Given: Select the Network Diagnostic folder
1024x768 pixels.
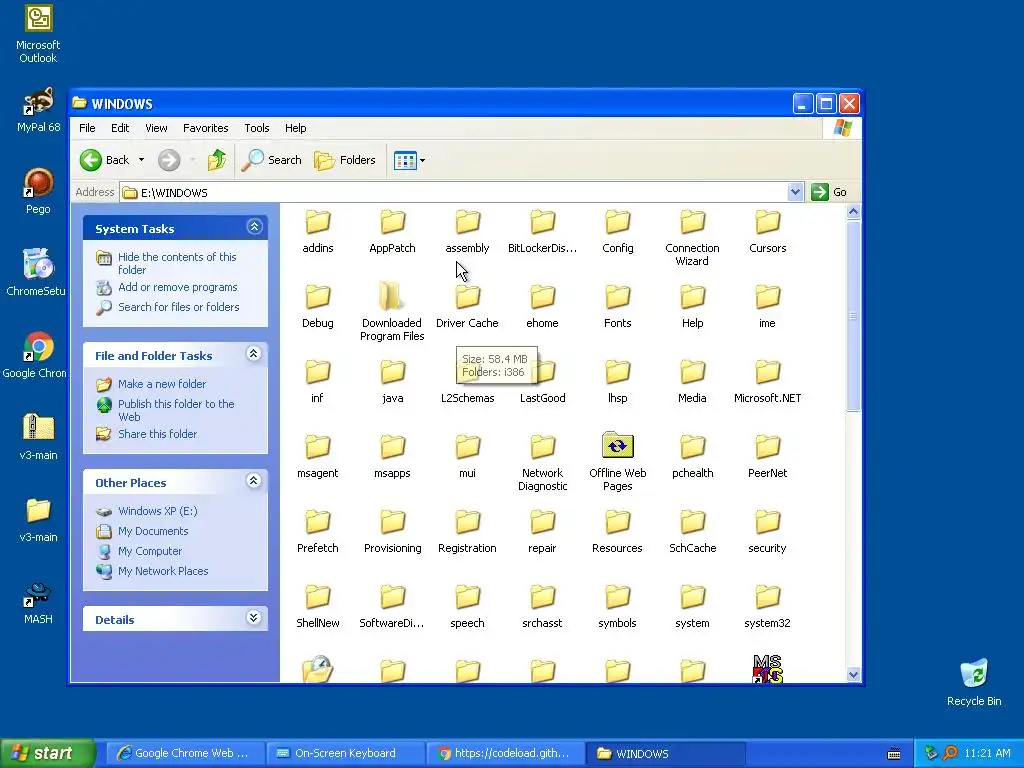Looking at the screenshot, I should click(x=543, y=463).
